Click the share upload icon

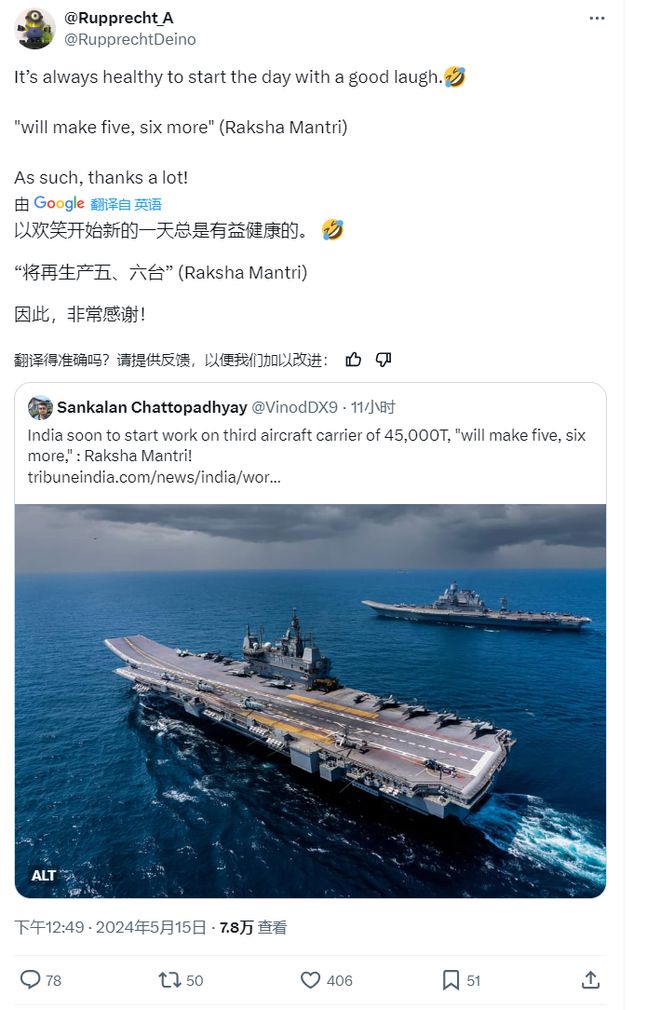pos(590,980)
